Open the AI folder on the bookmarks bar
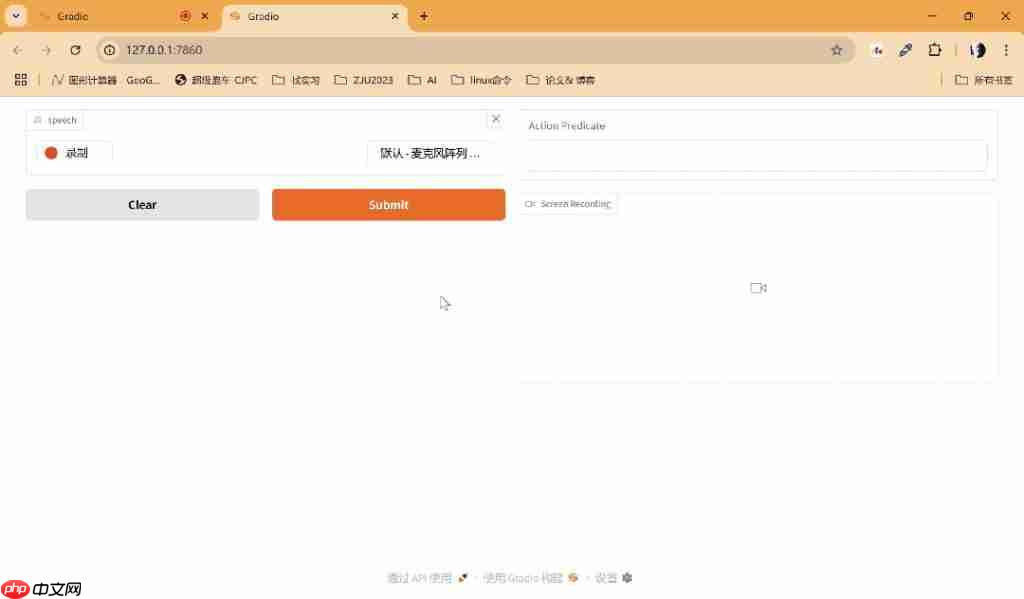 421,80
